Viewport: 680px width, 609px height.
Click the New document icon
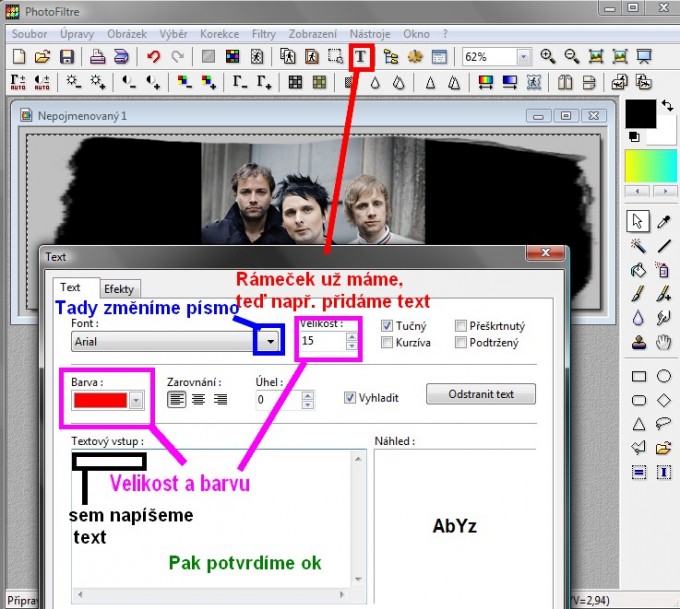click(x=19, y=57)
